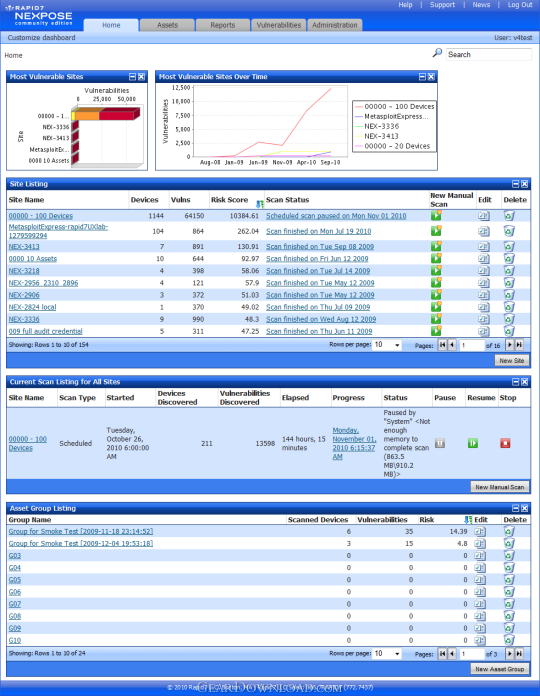Click into the Search input field

(489, 55)
